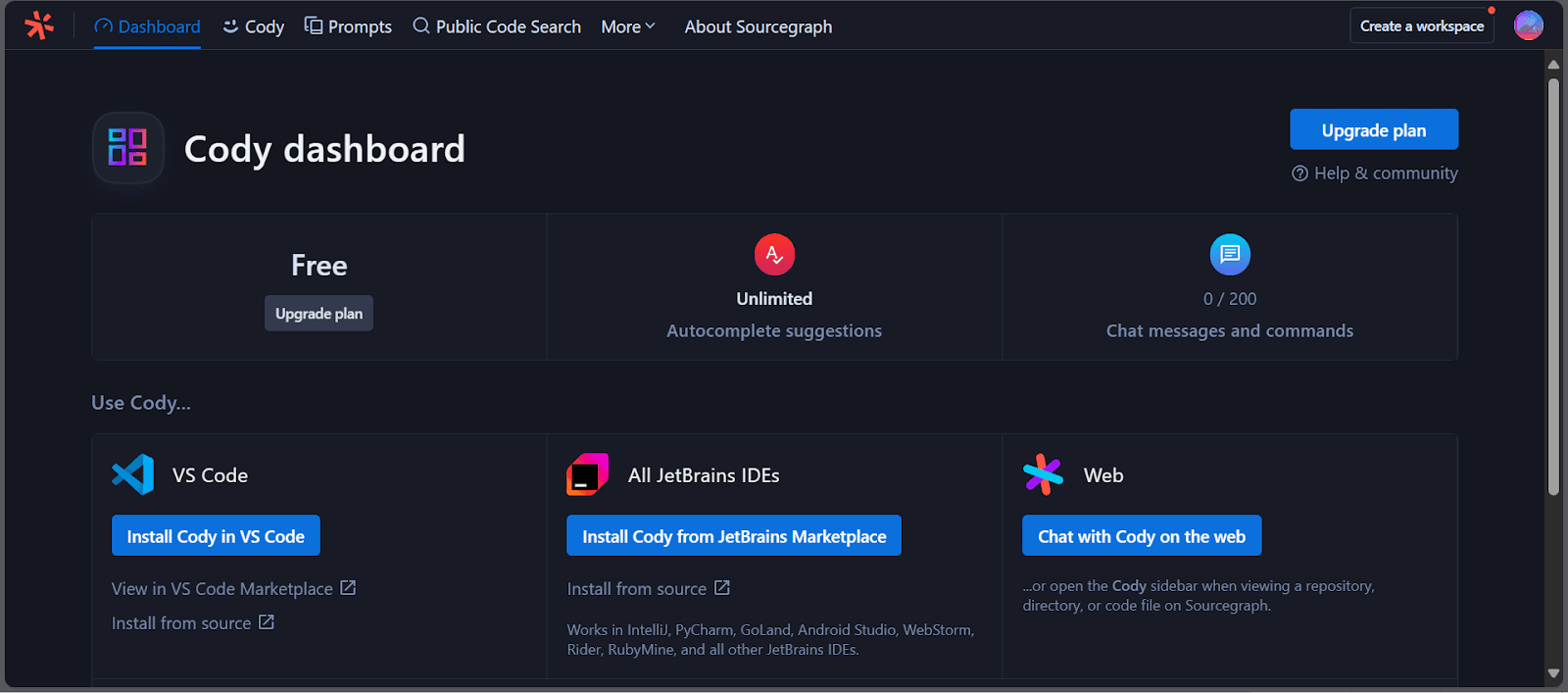
Task: Open the Prompts page
Action: pyautogui.click(x=348, y=26)
